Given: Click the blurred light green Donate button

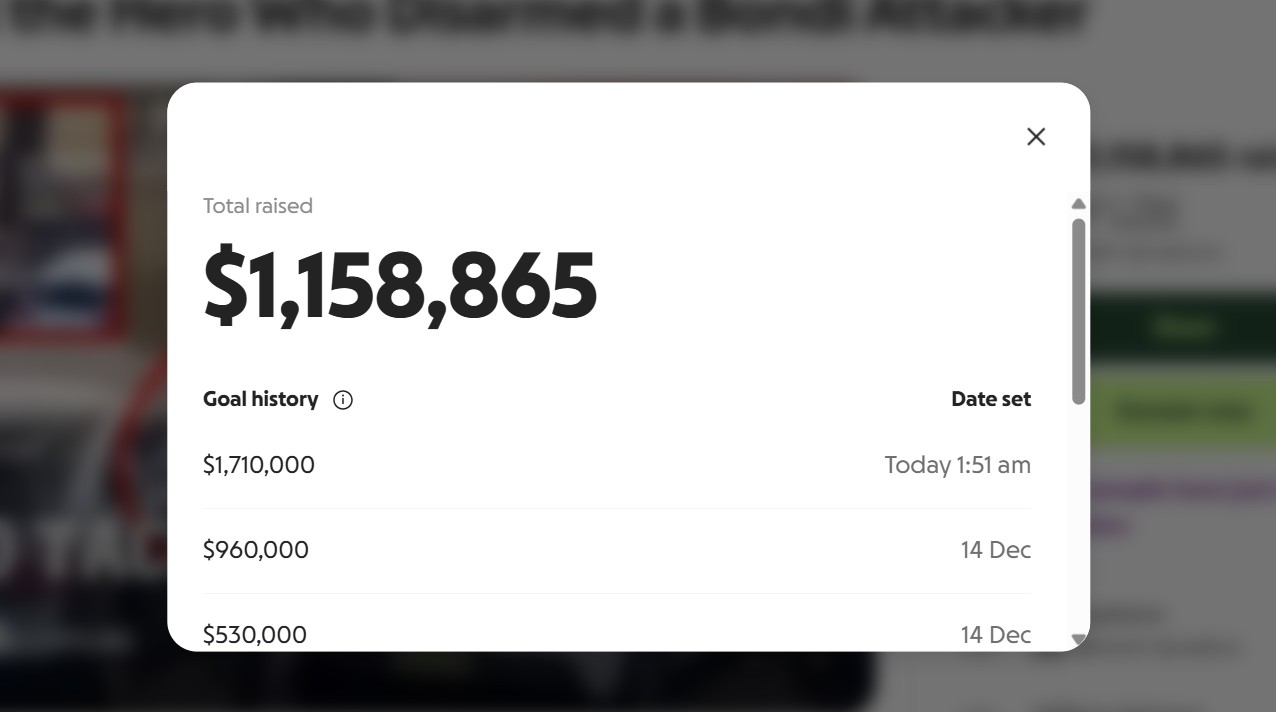Looking at the screenshot, I should point(1182,410).
